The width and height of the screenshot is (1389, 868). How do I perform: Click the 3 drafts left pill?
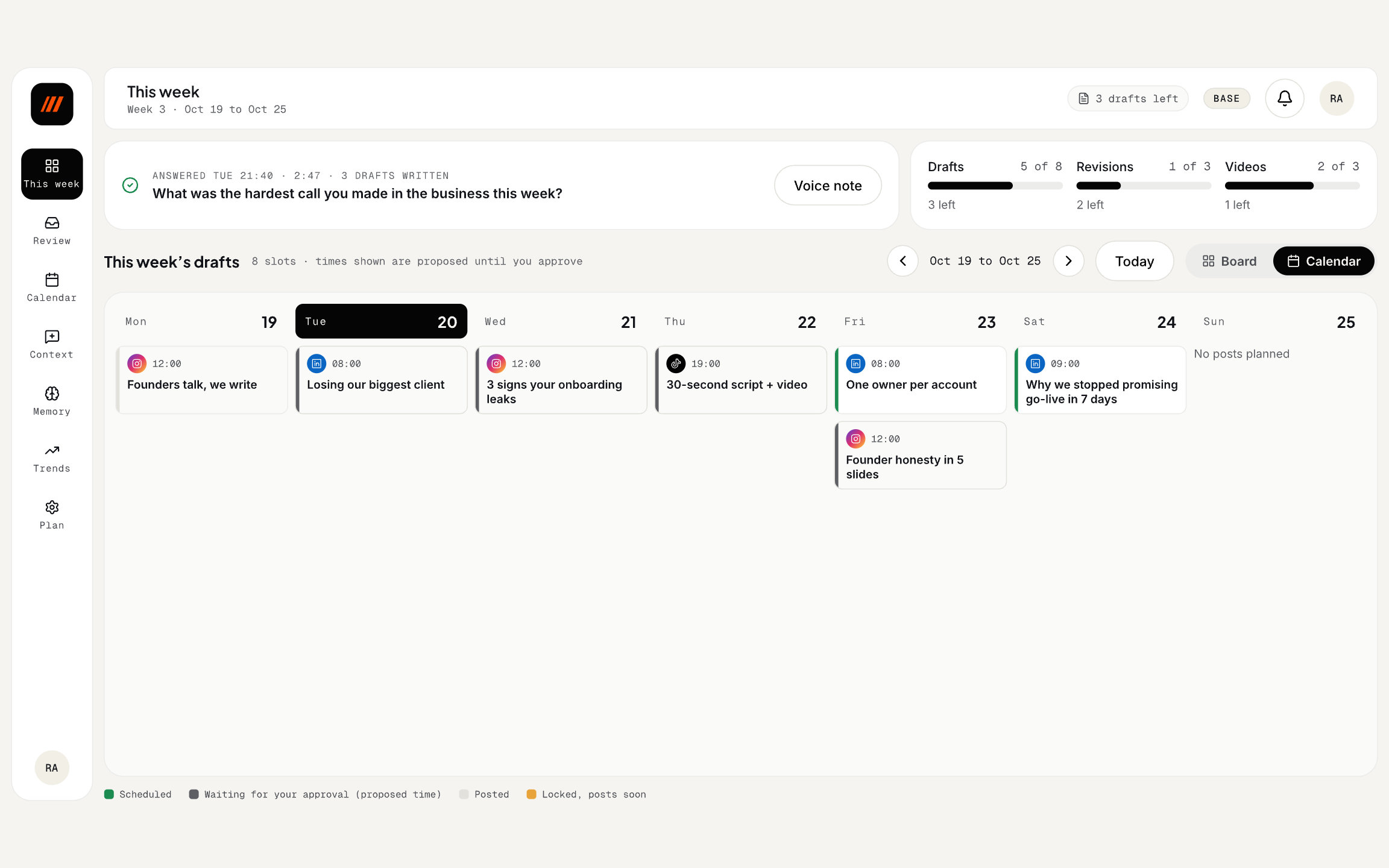coord(1128,98)
